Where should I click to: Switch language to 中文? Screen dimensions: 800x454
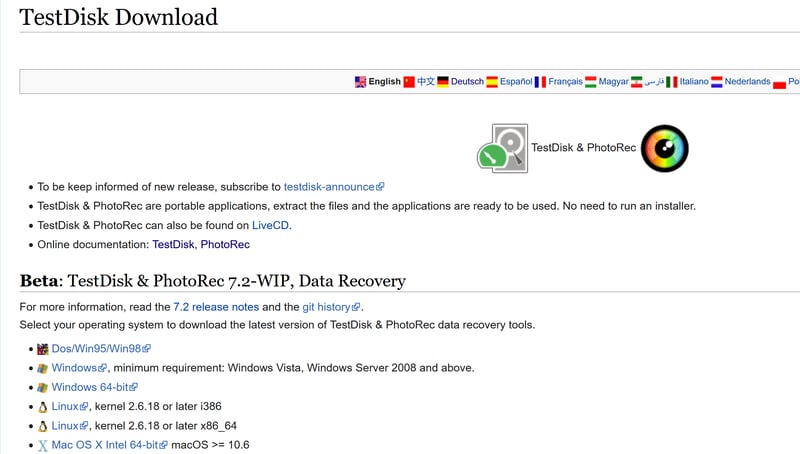(x=426, y=81)
